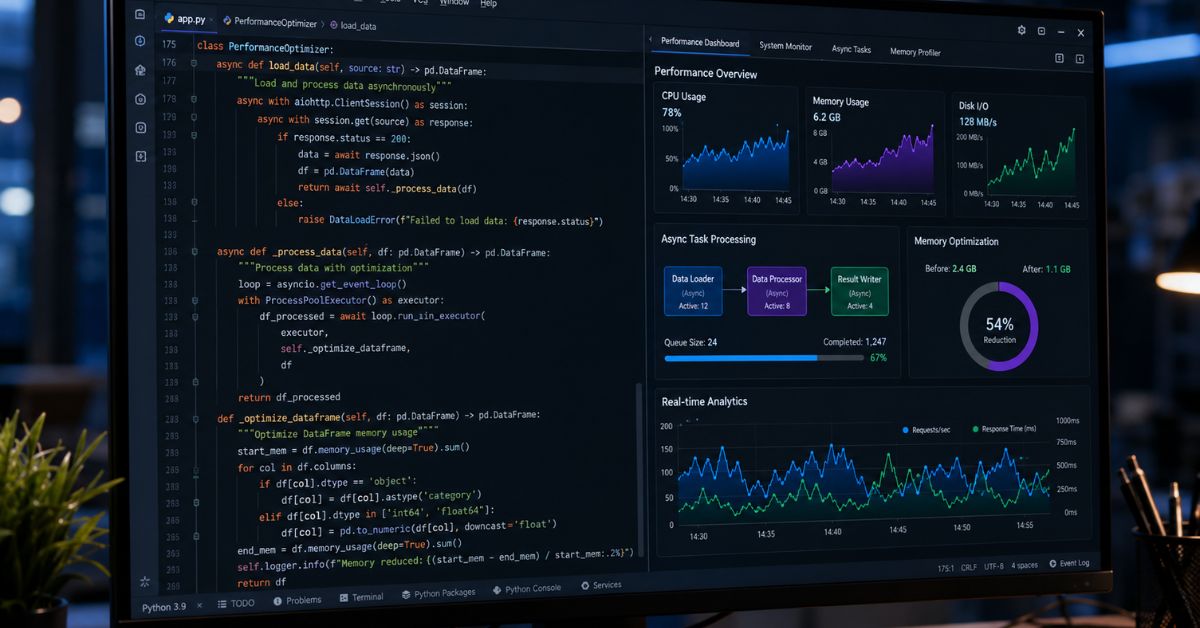Toggle the Response Time (ms) legend series
The image size is (1200, 628).
pyautogui.click(x=1003, y=429)
